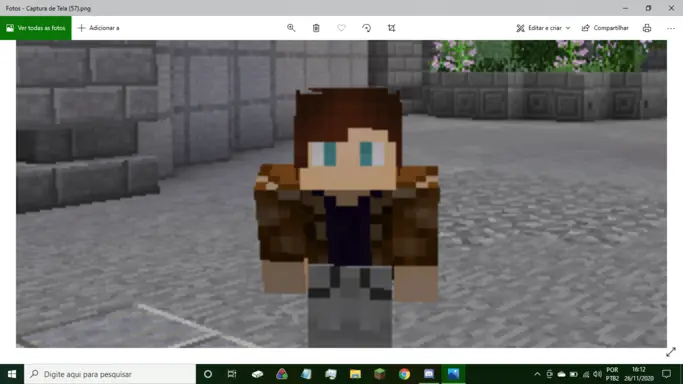Open the three-dot more options menu
Screen dimensions: 683x384
click(x=671, y=28)
